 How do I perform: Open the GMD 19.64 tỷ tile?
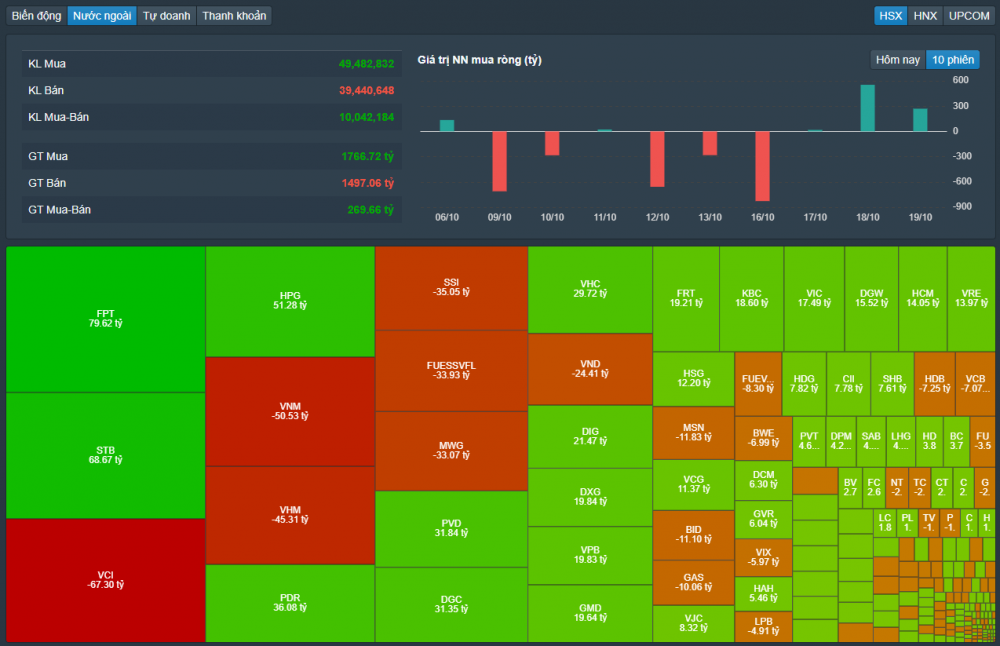[591, 613]
